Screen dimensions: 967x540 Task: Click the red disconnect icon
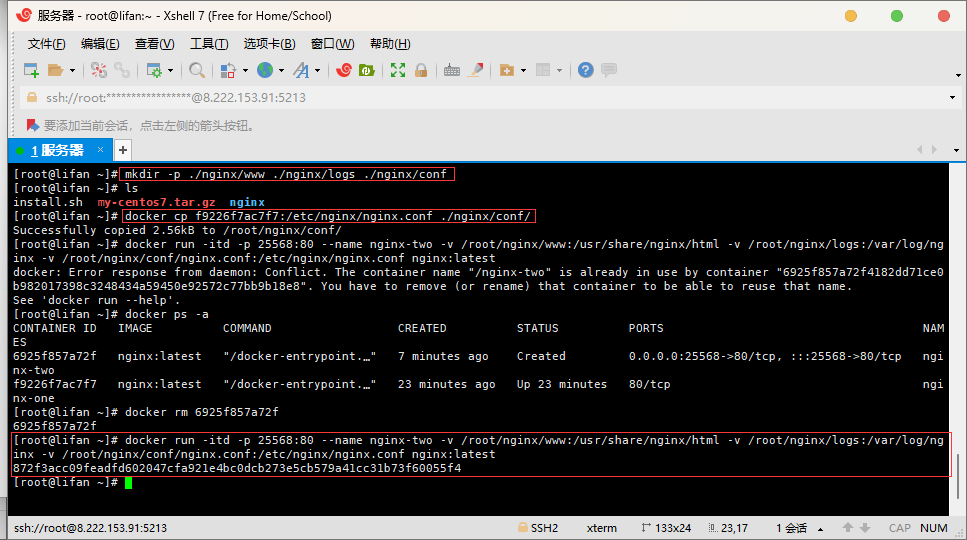[98, 70]
